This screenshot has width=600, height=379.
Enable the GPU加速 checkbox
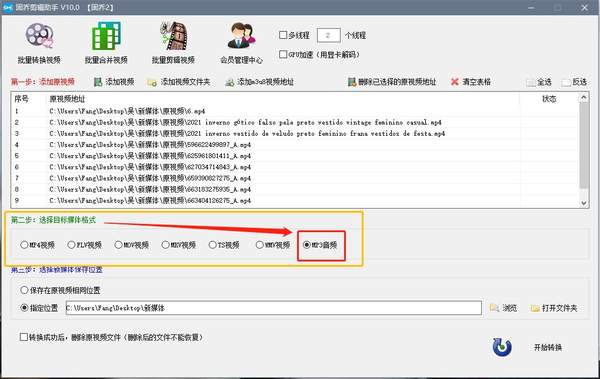283,54
